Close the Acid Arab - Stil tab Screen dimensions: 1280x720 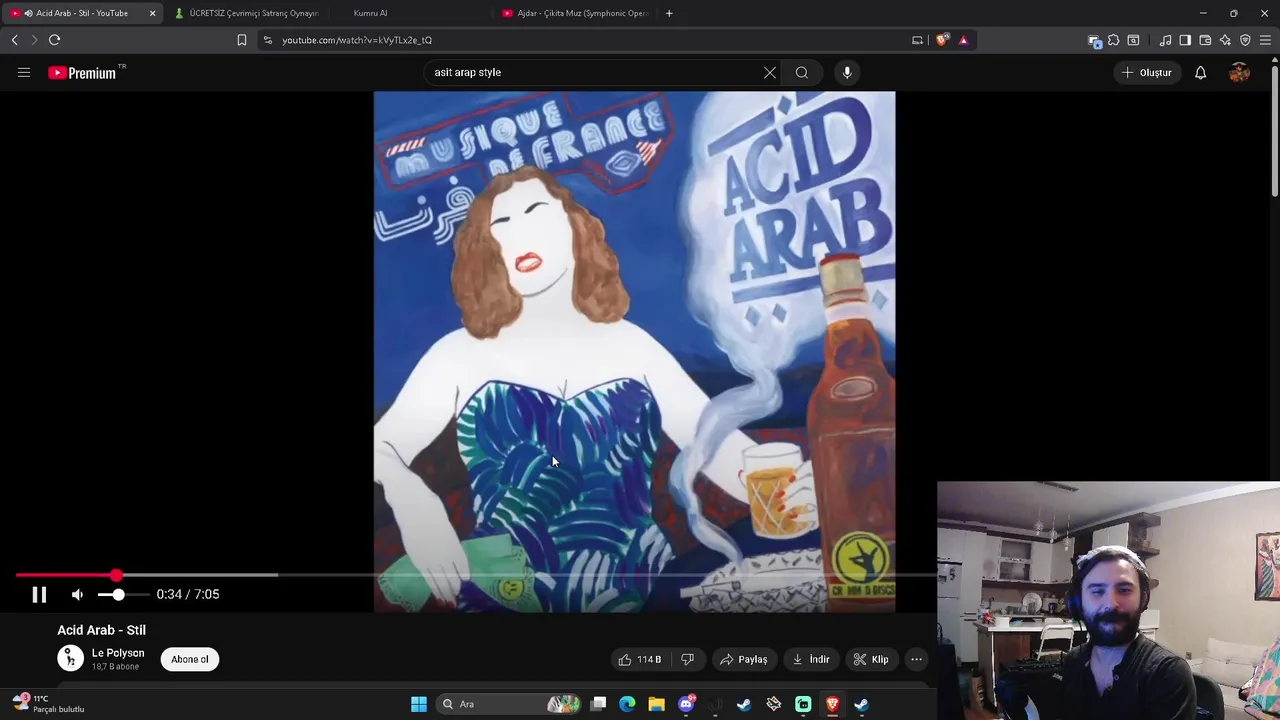coord(152,13)
